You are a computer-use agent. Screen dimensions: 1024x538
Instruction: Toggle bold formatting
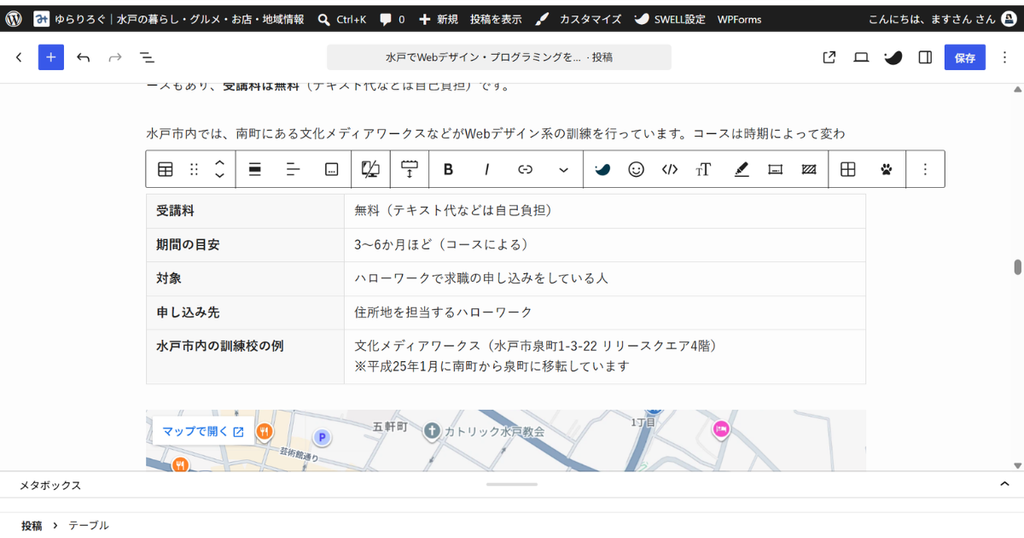point(448,169)
